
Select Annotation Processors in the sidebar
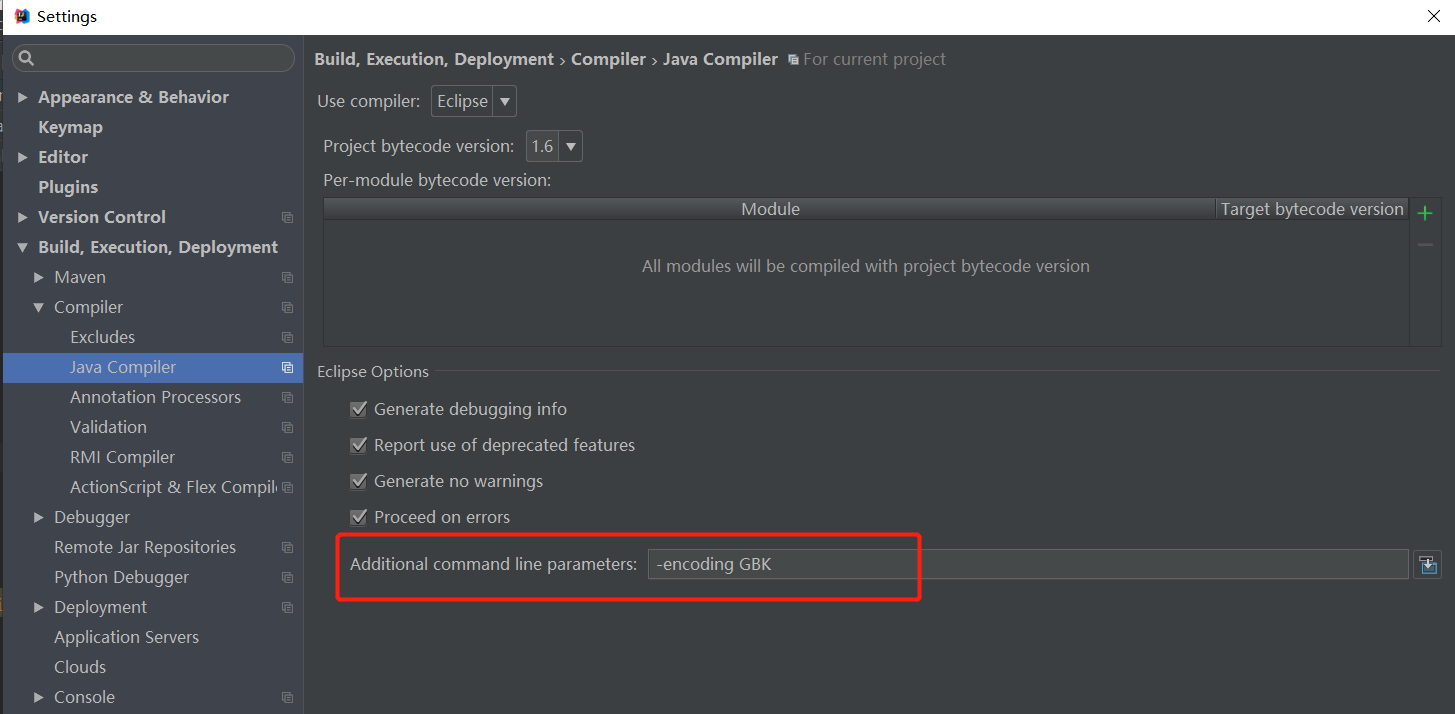point(155,397)
